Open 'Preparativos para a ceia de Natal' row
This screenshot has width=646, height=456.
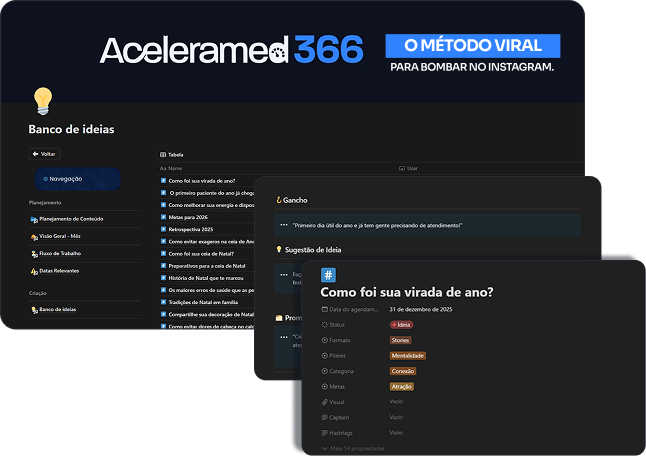click(x=207, y=266)
